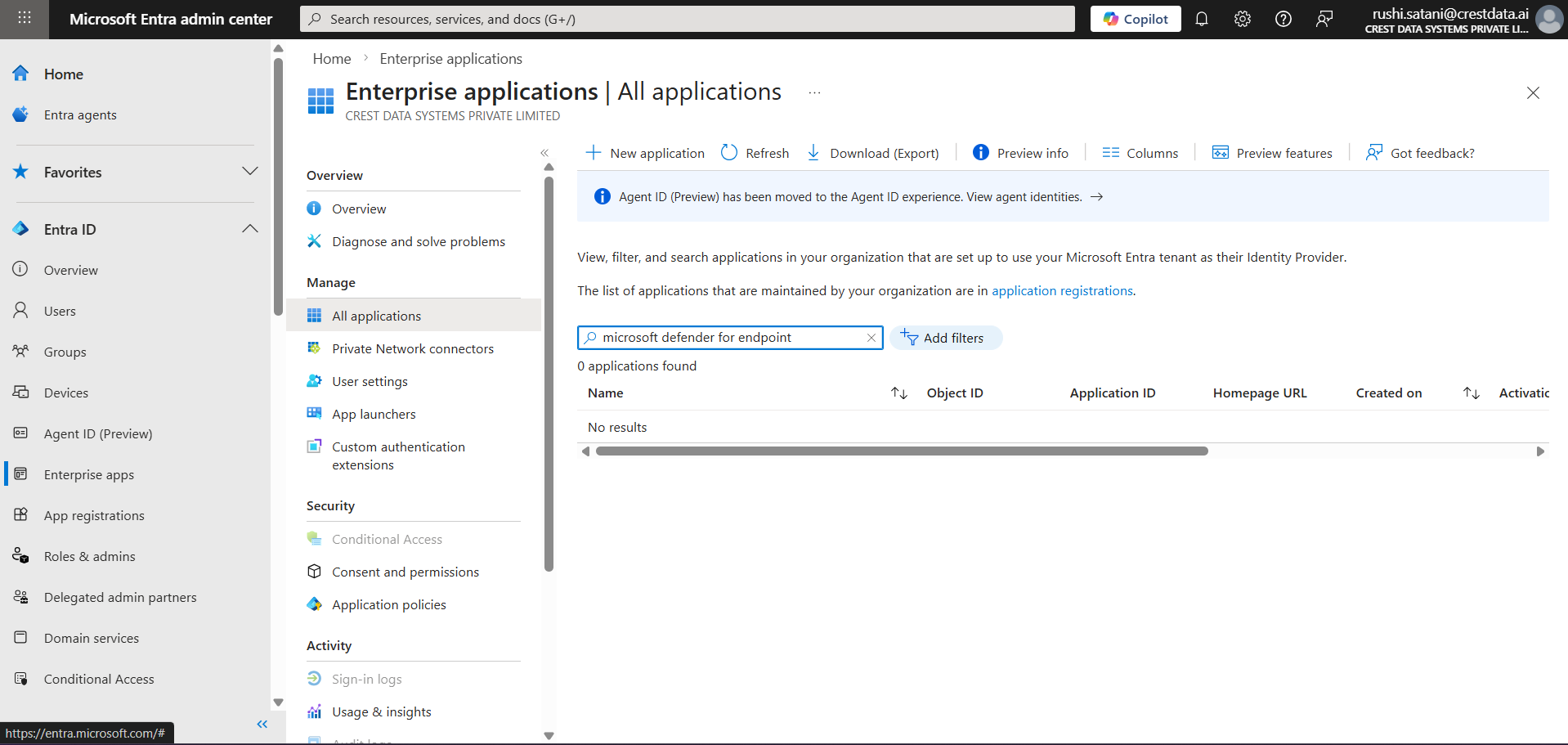
Task: Open the app launcher waffle menu
Action: coord(25,18)
